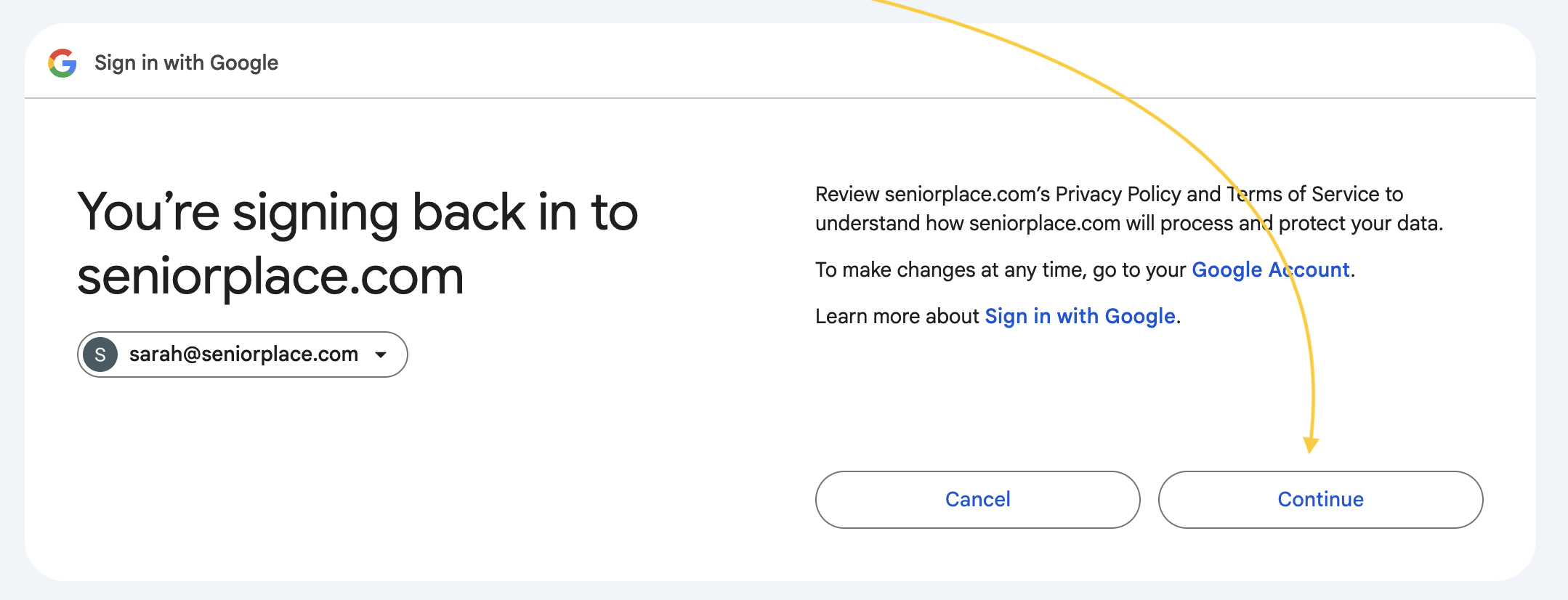Open the Sign in with Google link

pyautogui.click(x=1080, y=316)
